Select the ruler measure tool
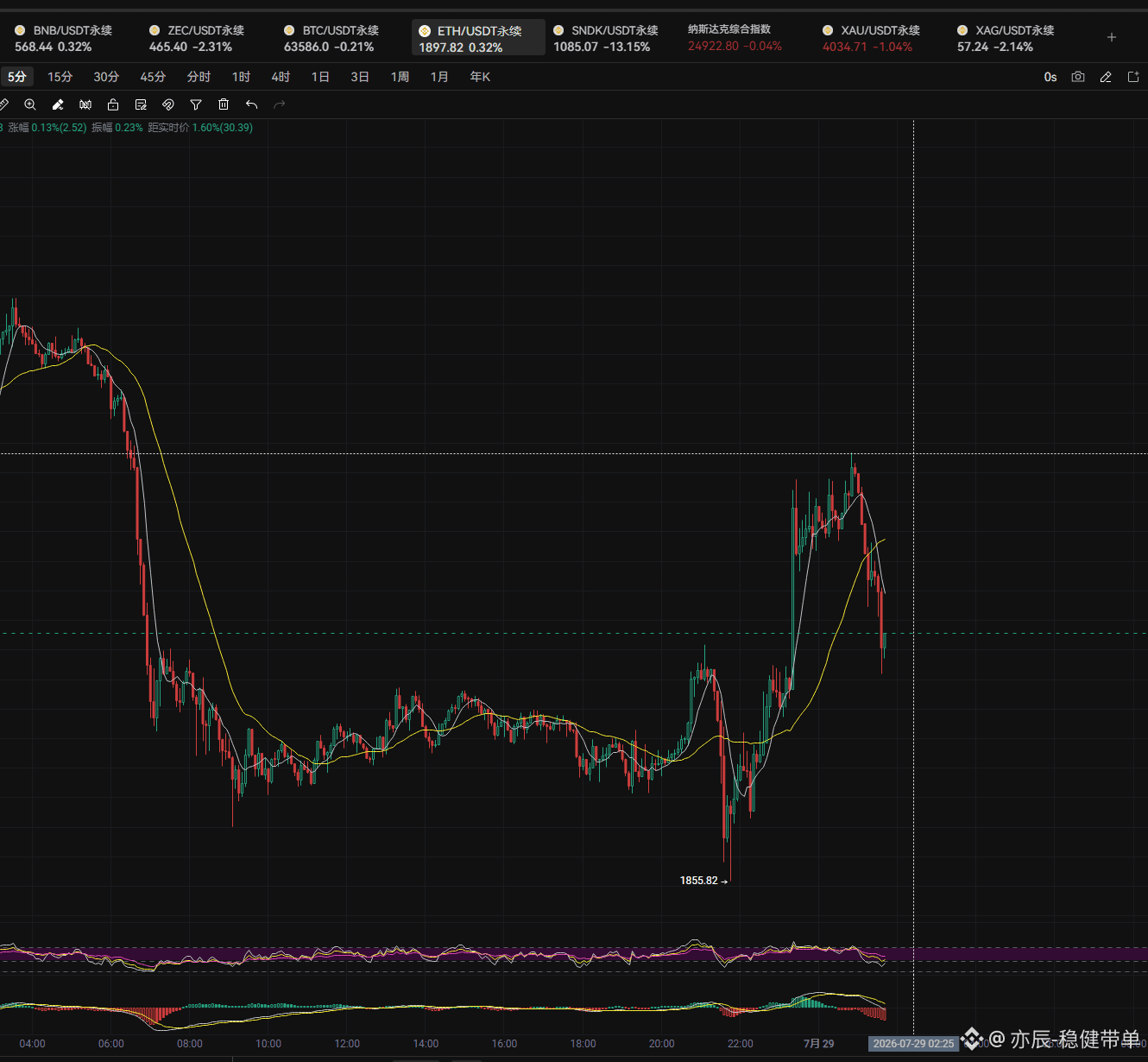 pyautogui.click(x=3, y=104)
